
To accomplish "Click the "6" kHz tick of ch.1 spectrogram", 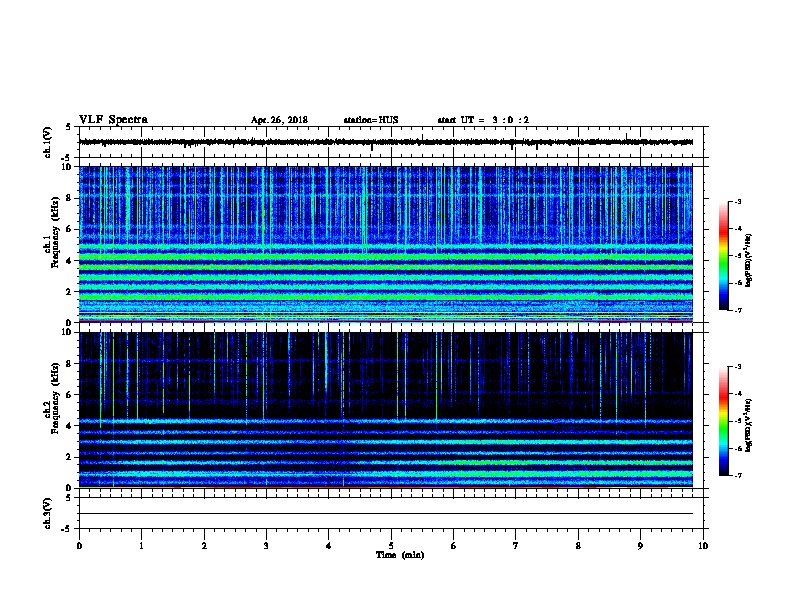I will click(70, 229).
